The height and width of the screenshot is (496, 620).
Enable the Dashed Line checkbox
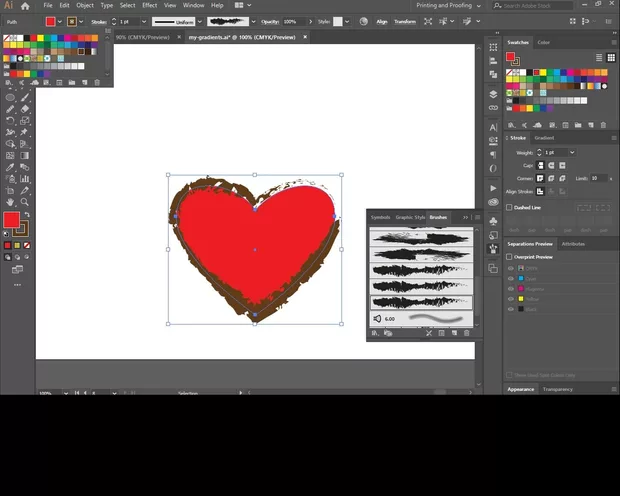point(509,207)
